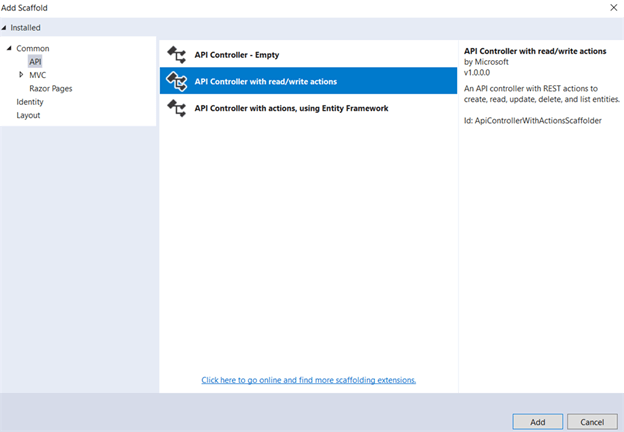
Task: Open the online scaffolding extensions link
Action: click(308, 380)
